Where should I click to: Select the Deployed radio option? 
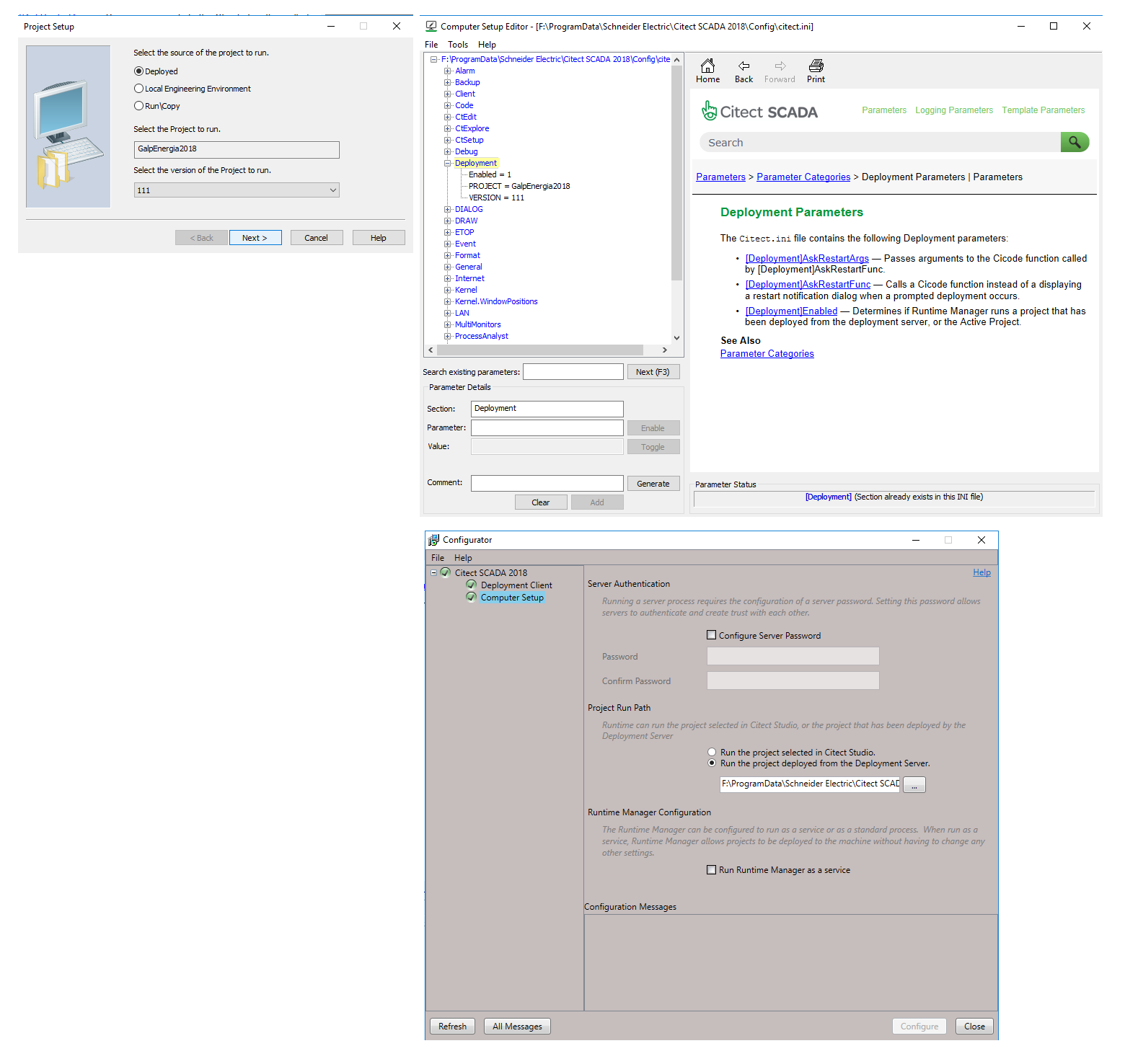(138, 71)
